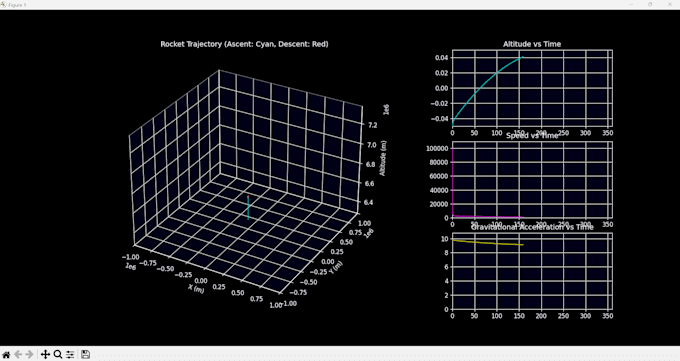Open the Configure subplots dialog
680x361 pixels.
[70, 354]
